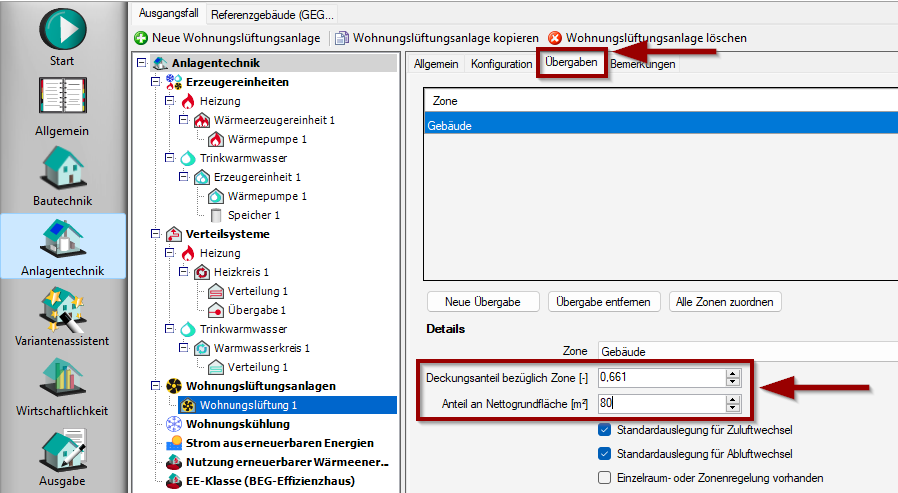Click the green plus Neue Wohnungslüftungsanlage icon
898x493 pixels.
(141, 38)
